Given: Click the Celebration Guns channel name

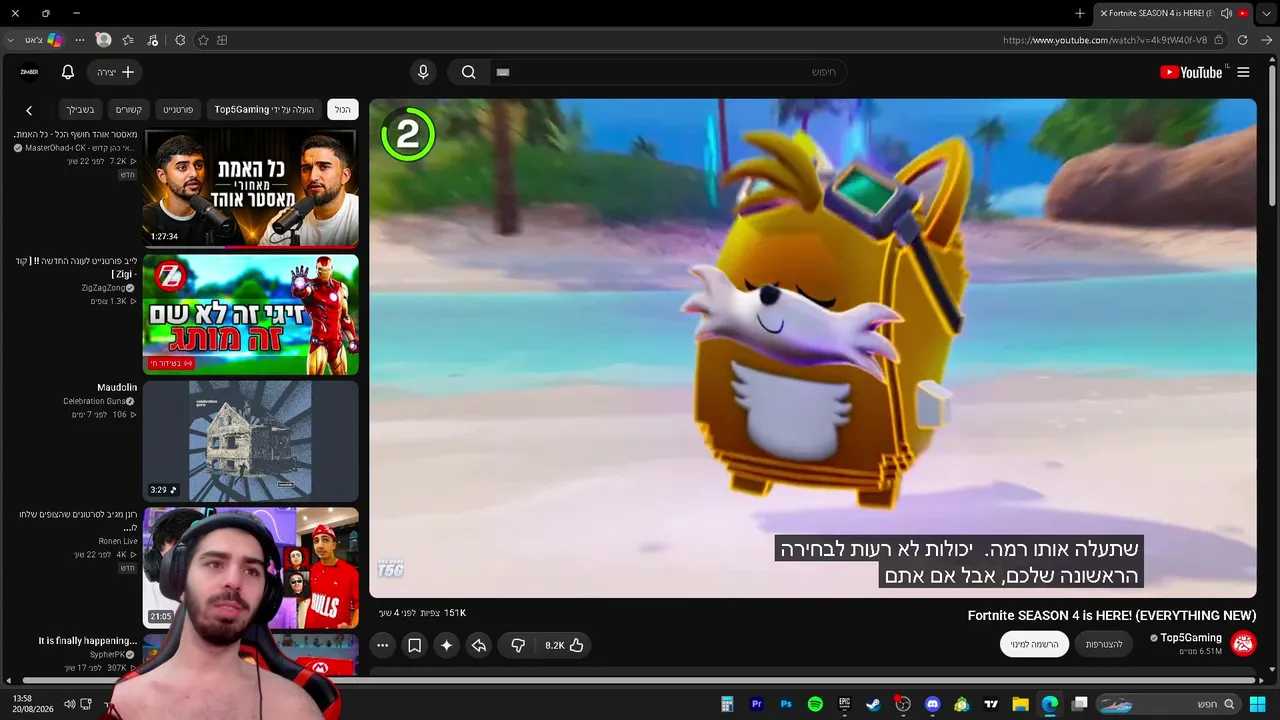Looking at the screenshot, I should (95, 402).
